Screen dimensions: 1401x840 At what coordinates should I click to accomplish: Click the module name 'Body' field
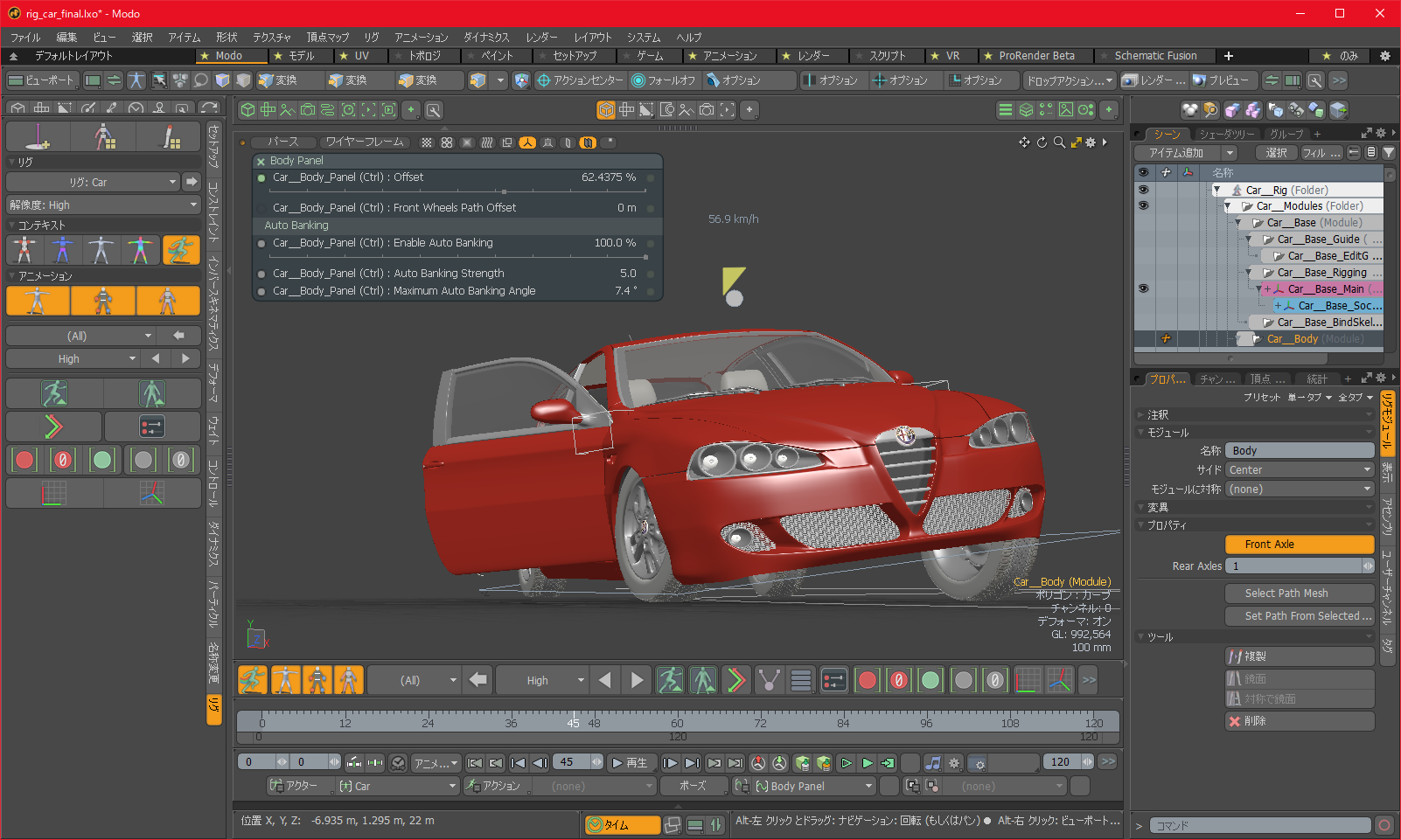(1300, 450)
